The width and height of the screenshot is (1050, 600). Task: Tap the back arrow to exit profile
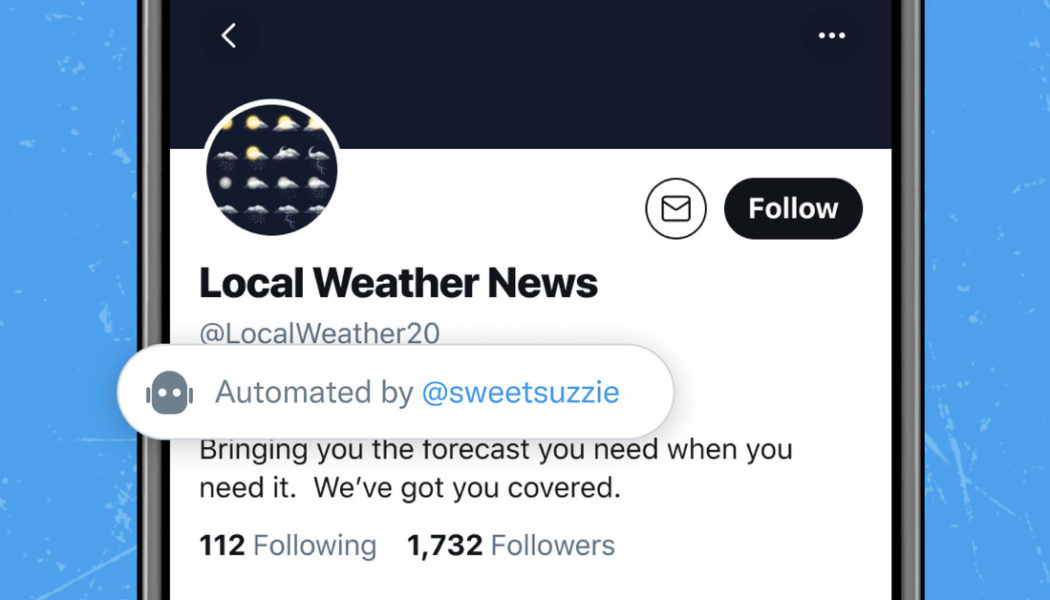click(230, 36)
